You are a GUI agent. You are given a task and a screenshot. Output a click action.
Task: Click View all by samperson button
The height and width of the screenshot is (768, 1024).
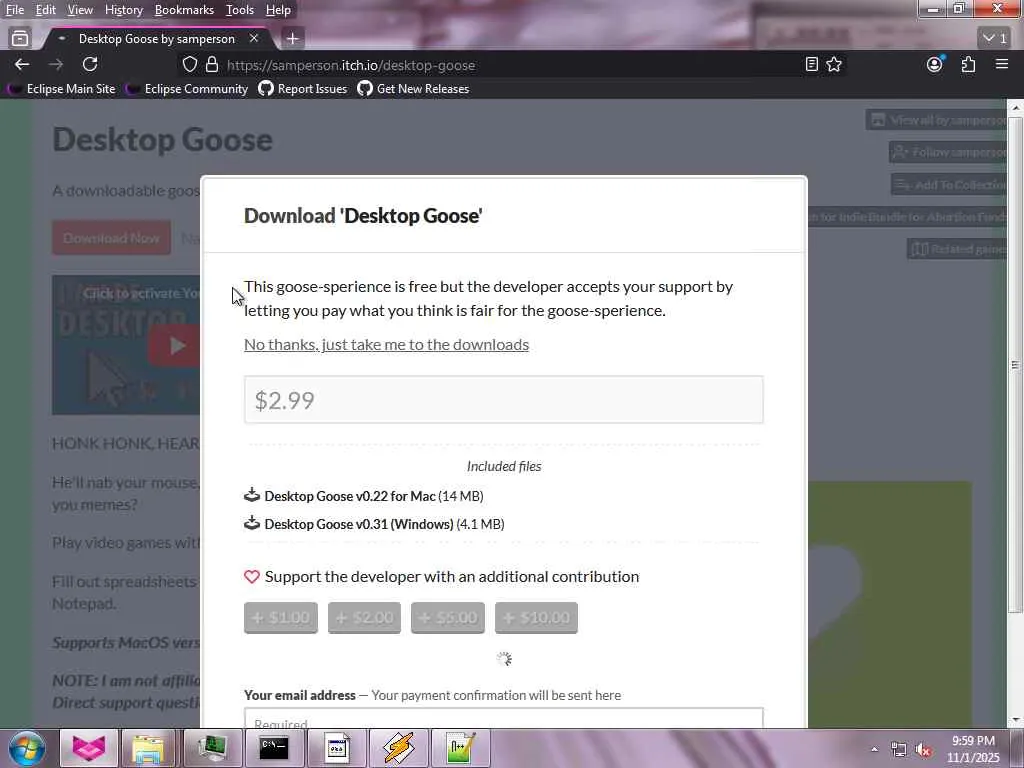point(936,120)
